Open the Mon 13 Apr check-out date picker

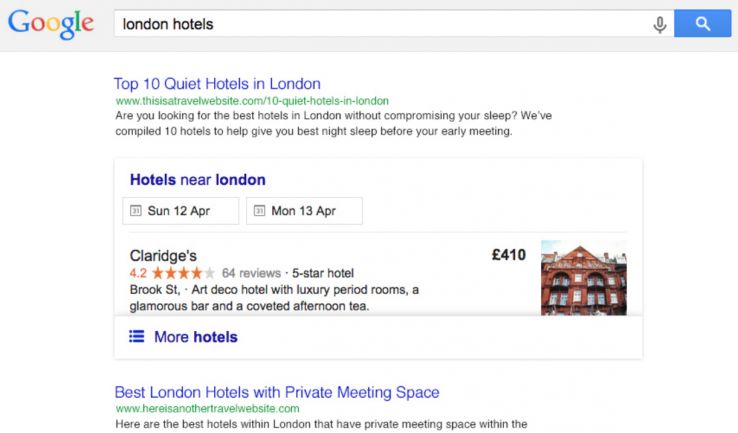pyautogui.click(x=304, y=211)
